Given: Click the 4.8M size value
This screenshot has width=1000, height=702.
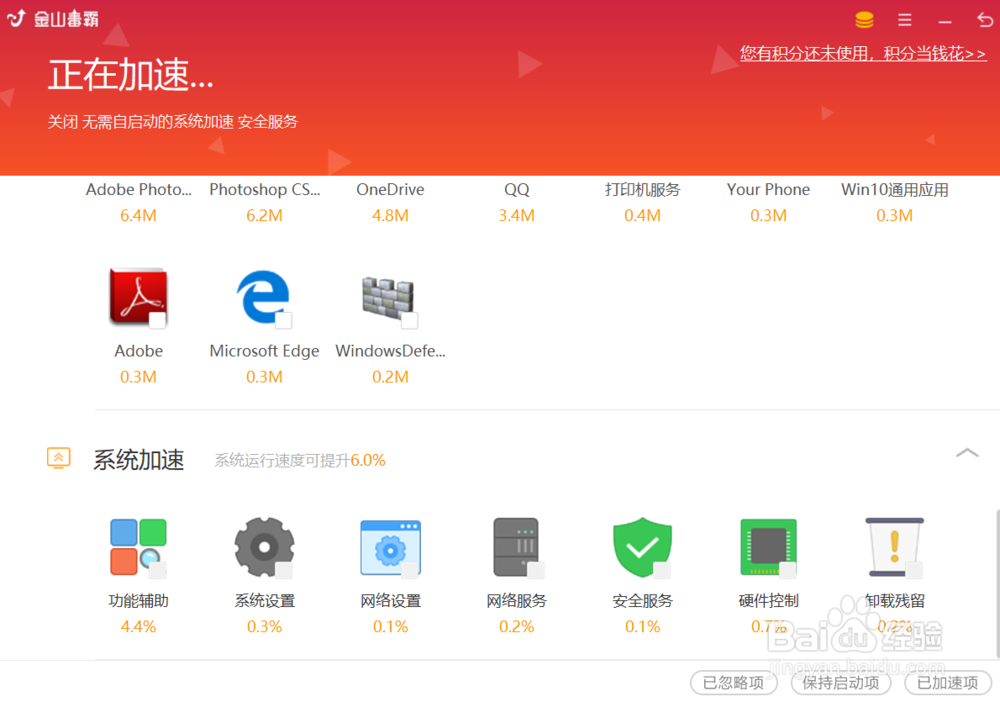Looking at the screenshot, I should pyautogui.click(x=390, y=216).
